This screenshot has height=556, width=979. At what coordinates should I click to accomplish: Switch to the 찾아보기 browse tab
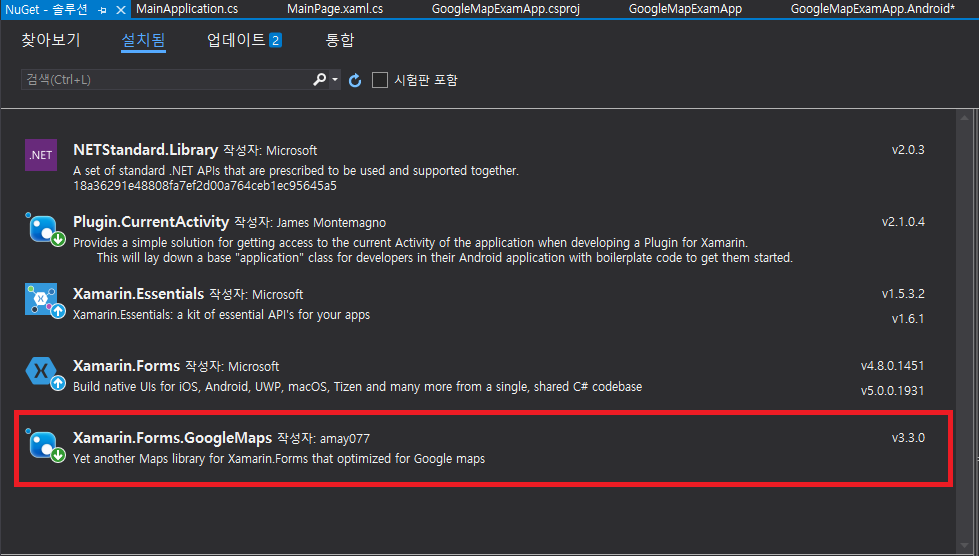(51, 40)
